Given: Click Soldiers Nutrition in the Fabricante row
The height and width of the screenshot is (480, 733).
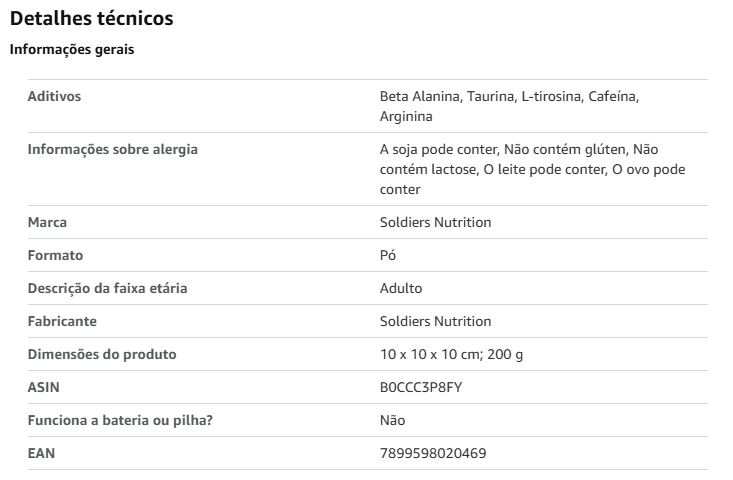Looking at the screenshot, I should click(436, 322).
